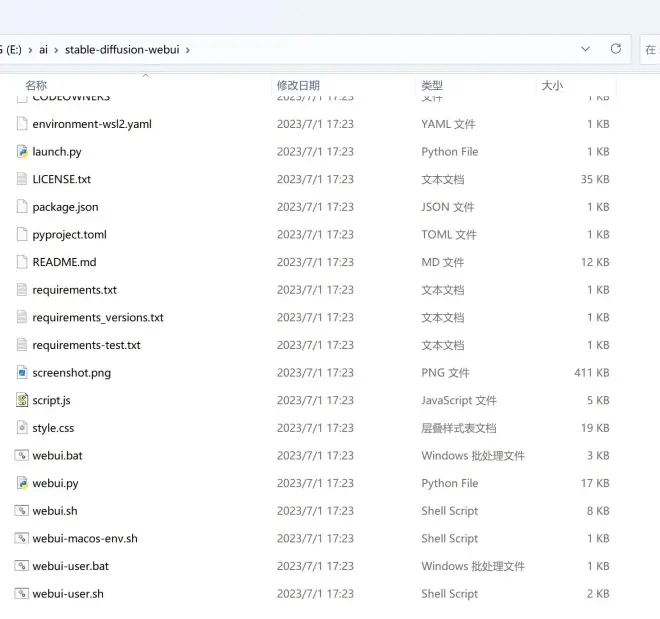Screen dimensions: 660x619
Task: Click the PNG 文件 type cell
Action: coord(445,372)
